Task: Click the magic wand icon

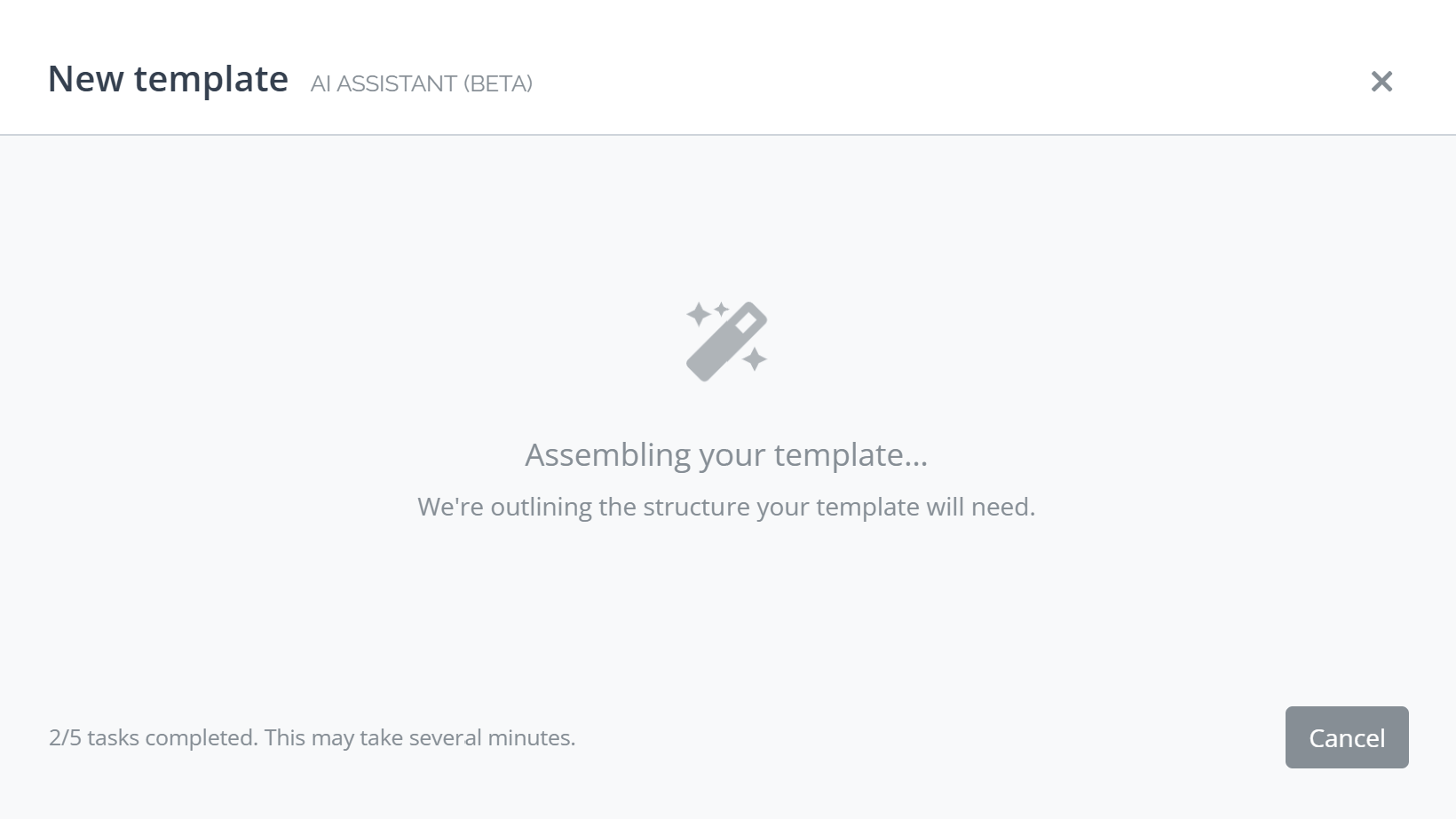Action: pos(726,342)
